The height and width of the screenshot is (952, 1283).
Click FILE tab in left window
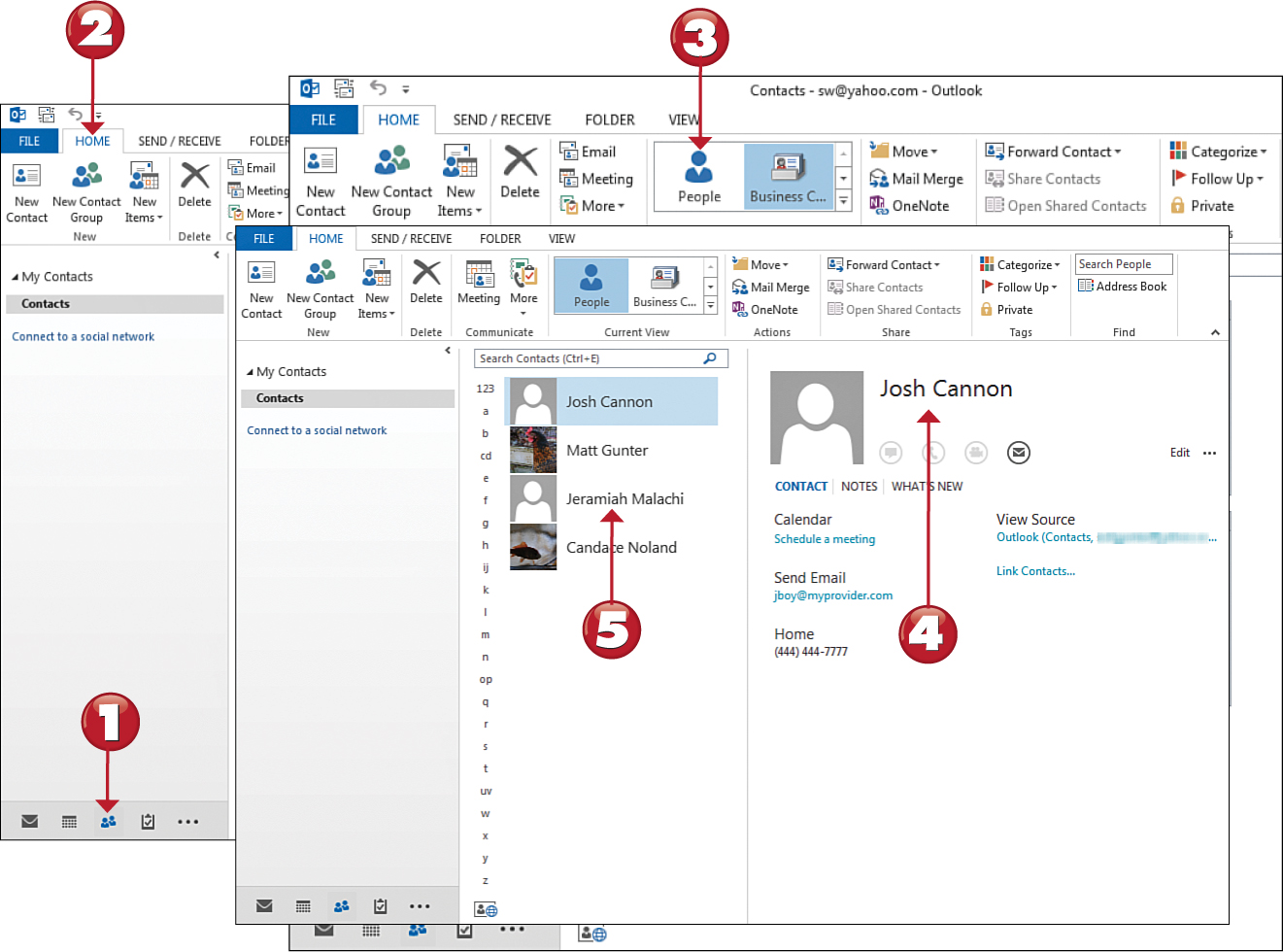(x=29, y=141)
